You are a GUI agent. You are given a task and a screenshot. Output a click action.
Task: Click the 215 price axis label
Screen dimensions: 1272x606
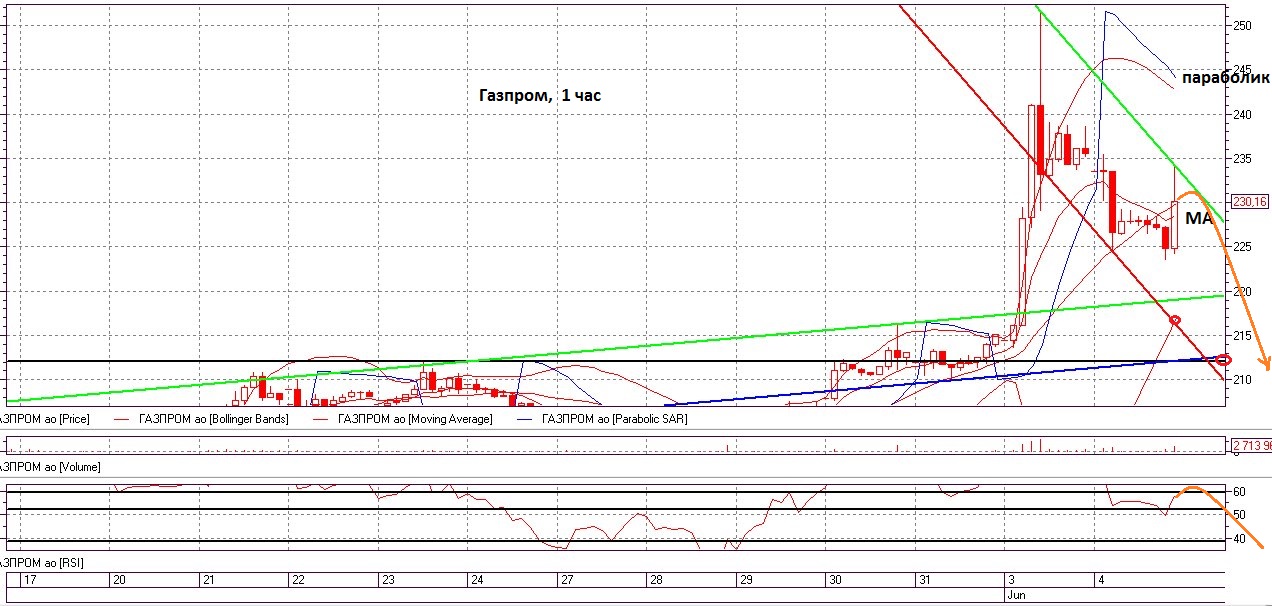click(x=1242, y=335)
